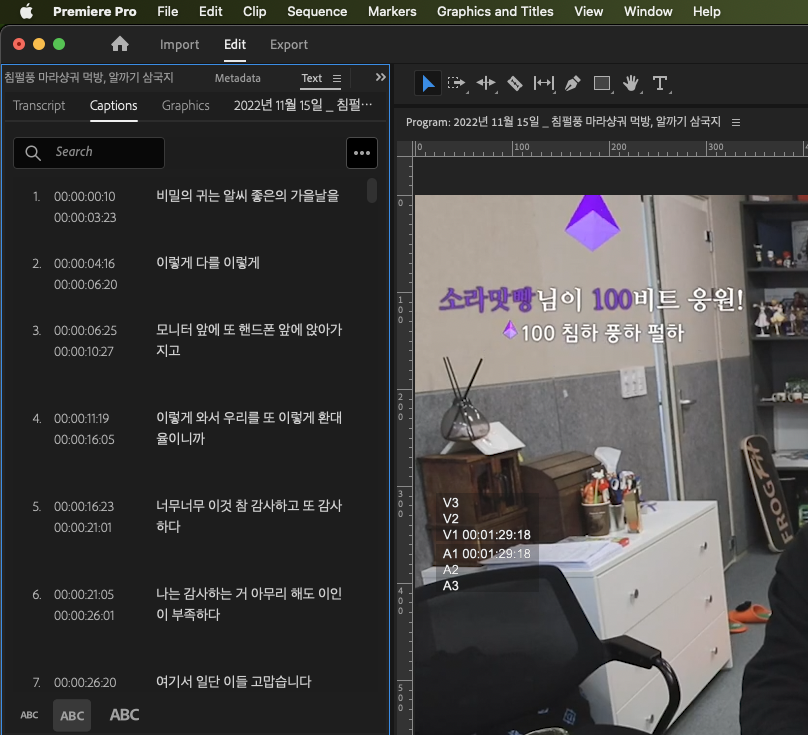Viewport: 808px width, 735px height.
Task: Select the Rectangle tool
Action: pos(602,83)
